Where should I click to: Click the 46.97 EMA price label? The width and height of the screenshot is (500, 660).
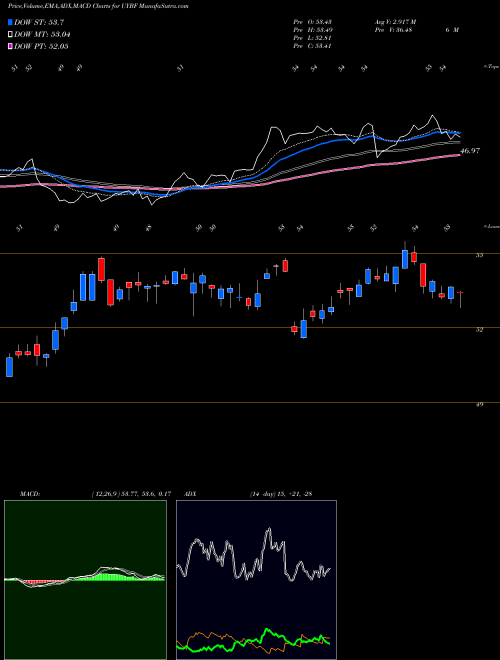pyautogui.click(x=470, y=151)
